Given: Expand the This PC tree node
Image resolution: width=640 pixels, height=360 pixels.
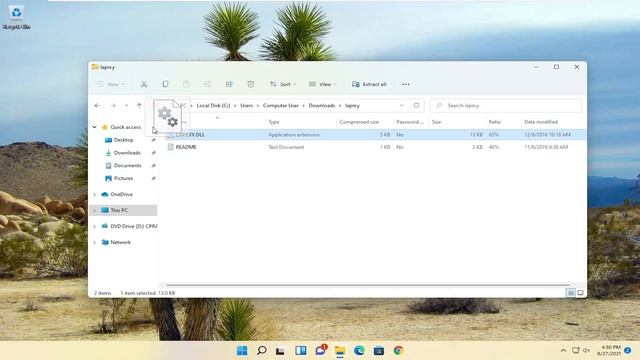Looking at the screenshot, I should click(x=94, y=210).
